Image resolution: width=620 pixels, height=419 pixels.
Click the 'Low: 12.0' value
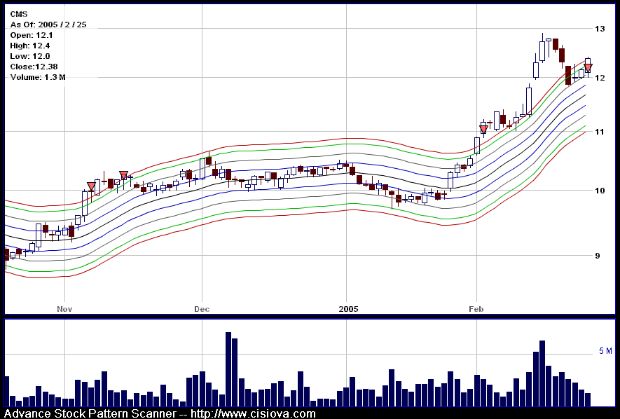point(30,56)
